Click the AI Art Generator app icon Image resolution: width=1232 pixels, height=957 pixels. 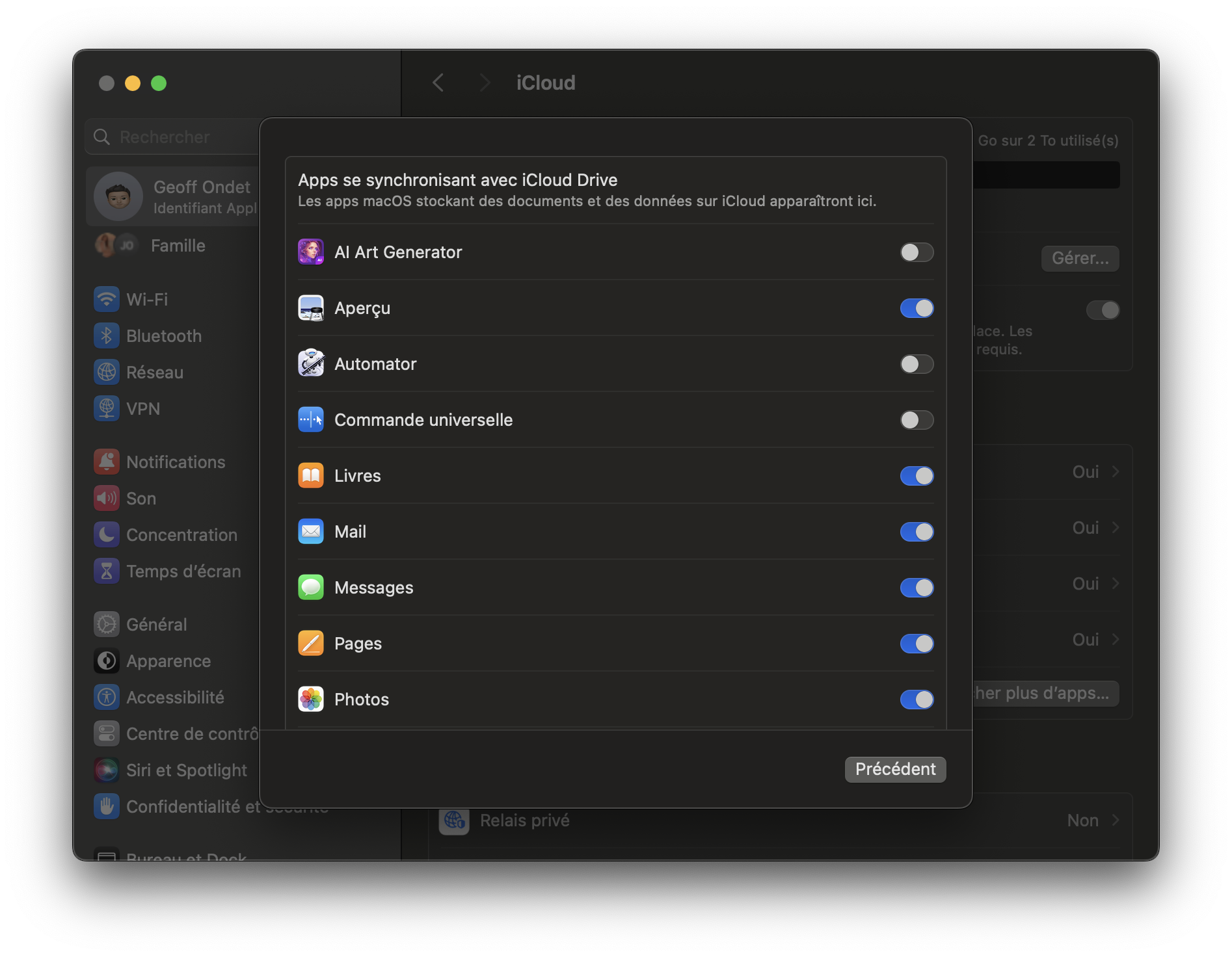tap(310, 252)
